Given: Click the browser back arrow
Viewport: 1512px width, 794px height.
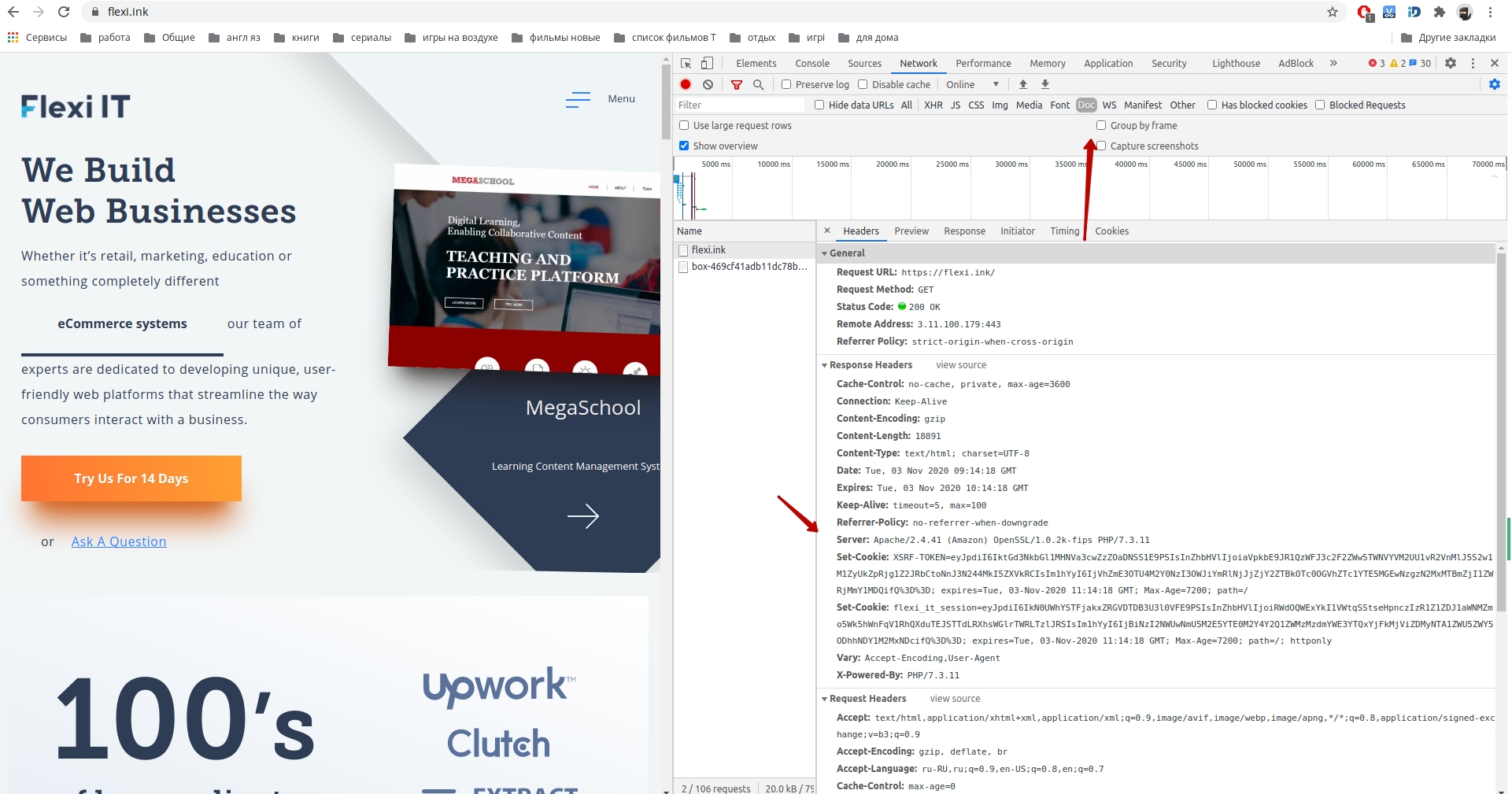Looking at the screenshot, I should pos(13,12).
